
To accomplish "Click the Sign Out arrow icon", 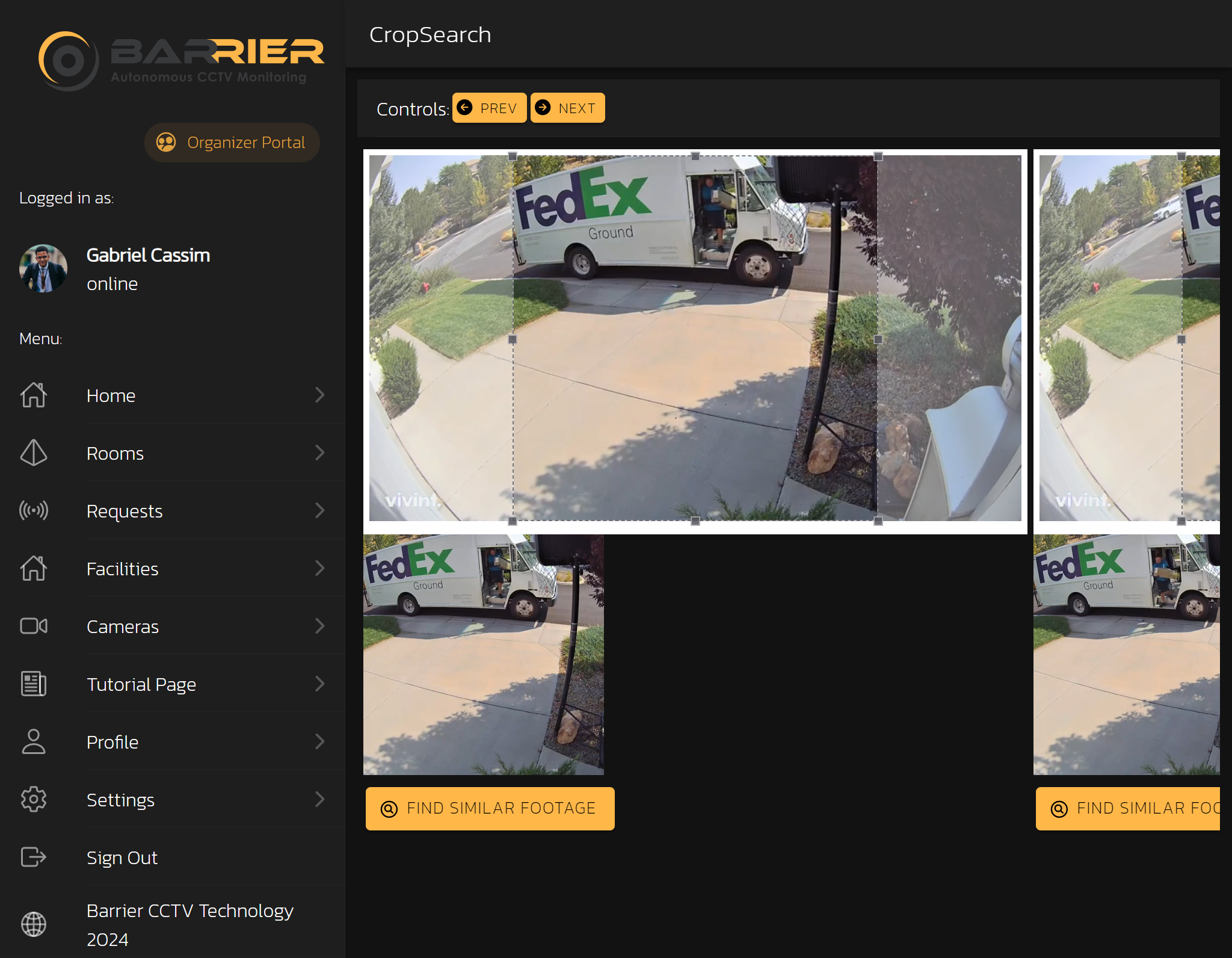I will pyautogui.click(x=34, y=857).
